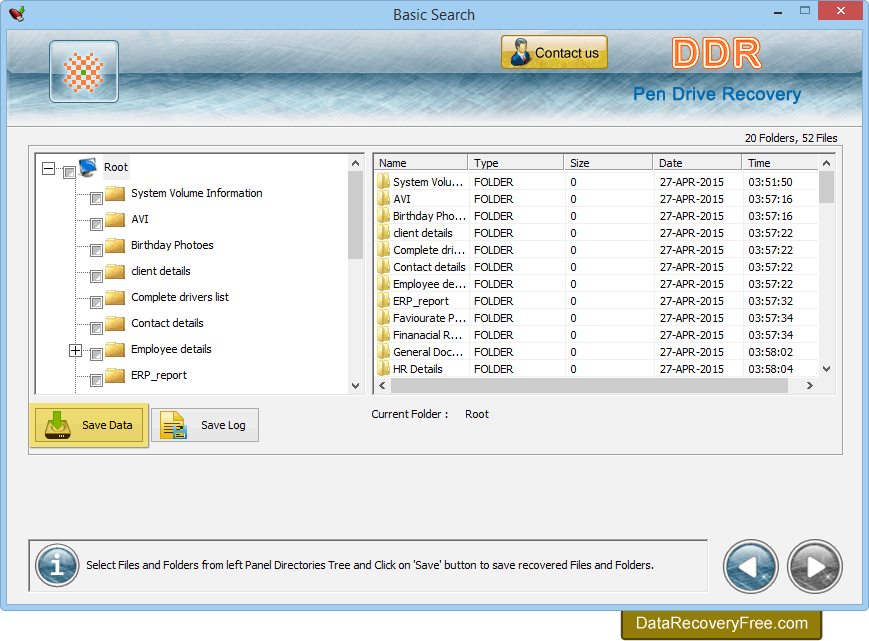Click the 03:51:50 time cell
This screenshot has width=869, height=641.
pyautogui.click(x=770, y=182)
